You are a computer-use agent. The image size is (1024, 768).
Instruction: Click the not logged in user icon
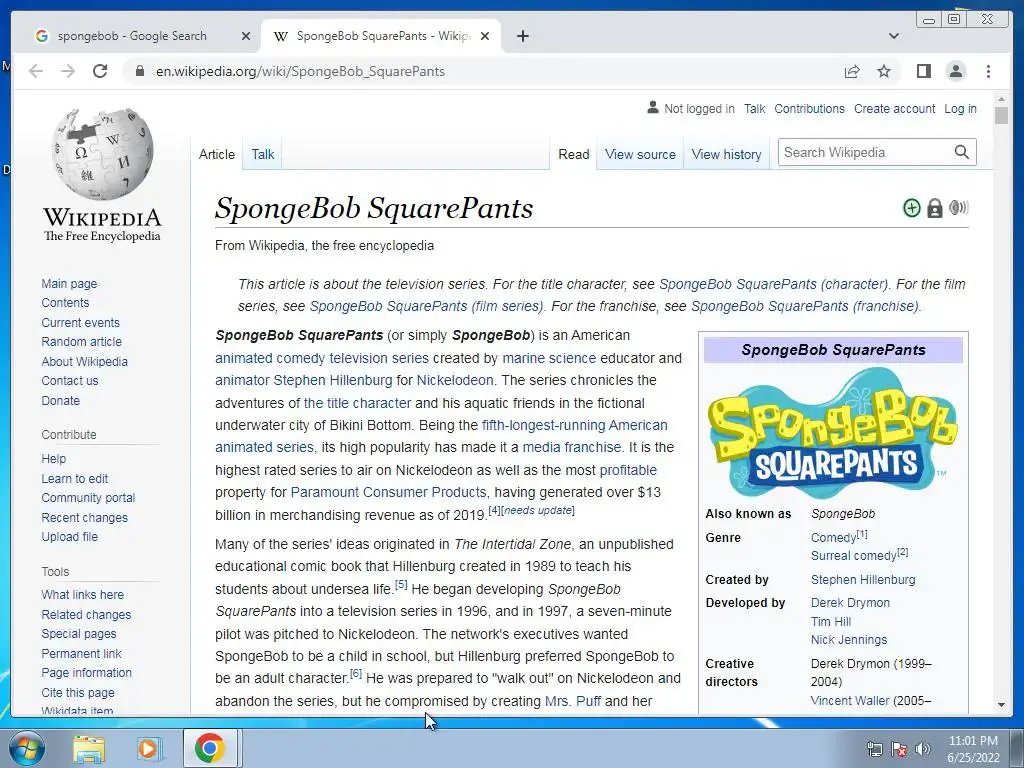tap(652, 107)
